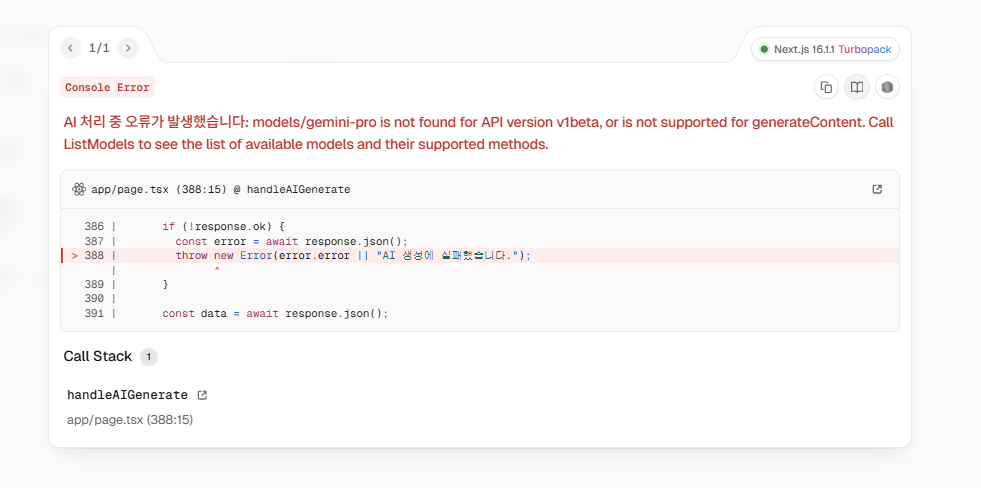This screenshot has height=488, width=981.
Task: Open handleAIGenerate frame in editor icon
Action: [x=202, y=395]
